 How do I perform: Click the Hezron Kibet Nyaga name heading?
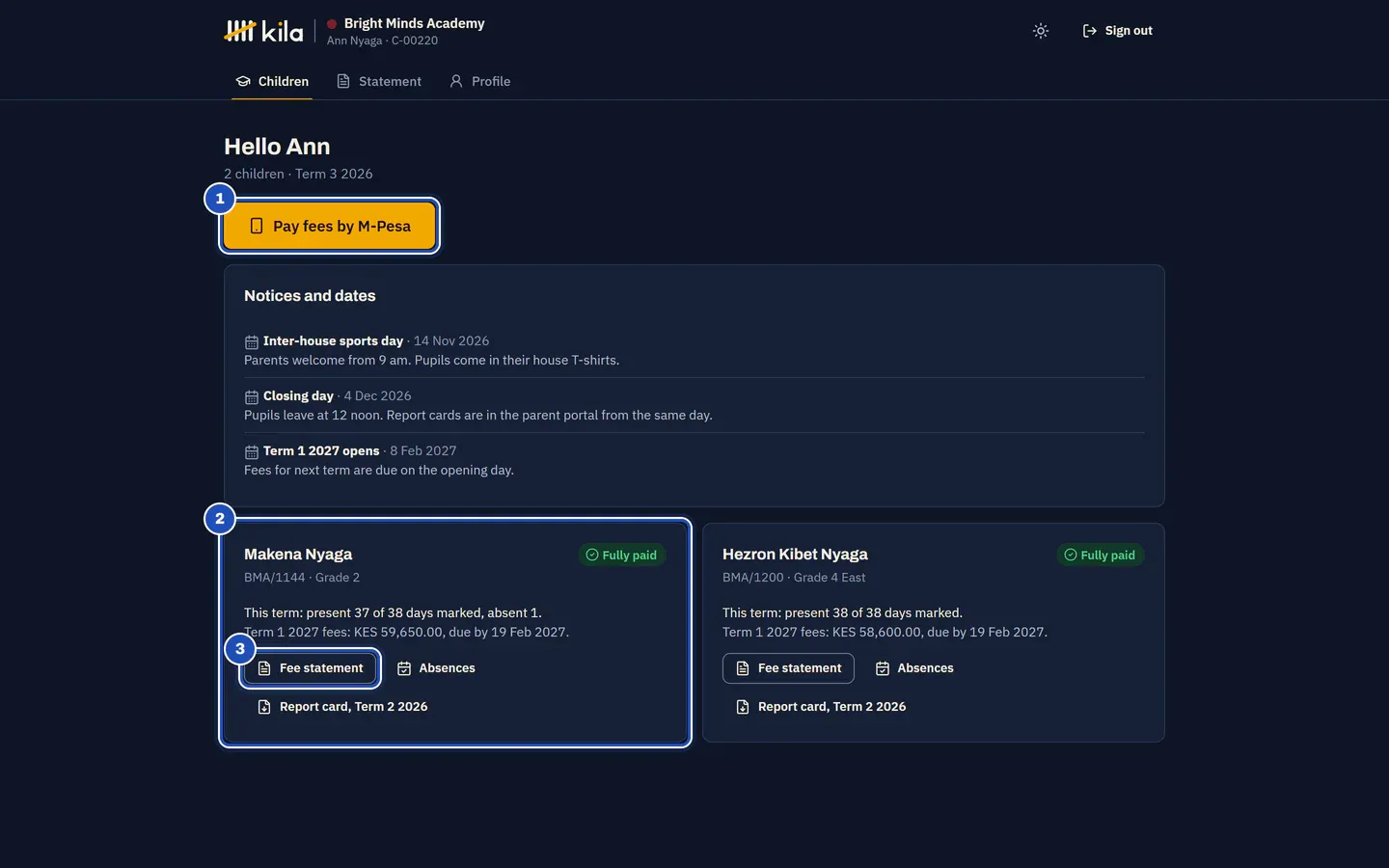pos(795,555)
